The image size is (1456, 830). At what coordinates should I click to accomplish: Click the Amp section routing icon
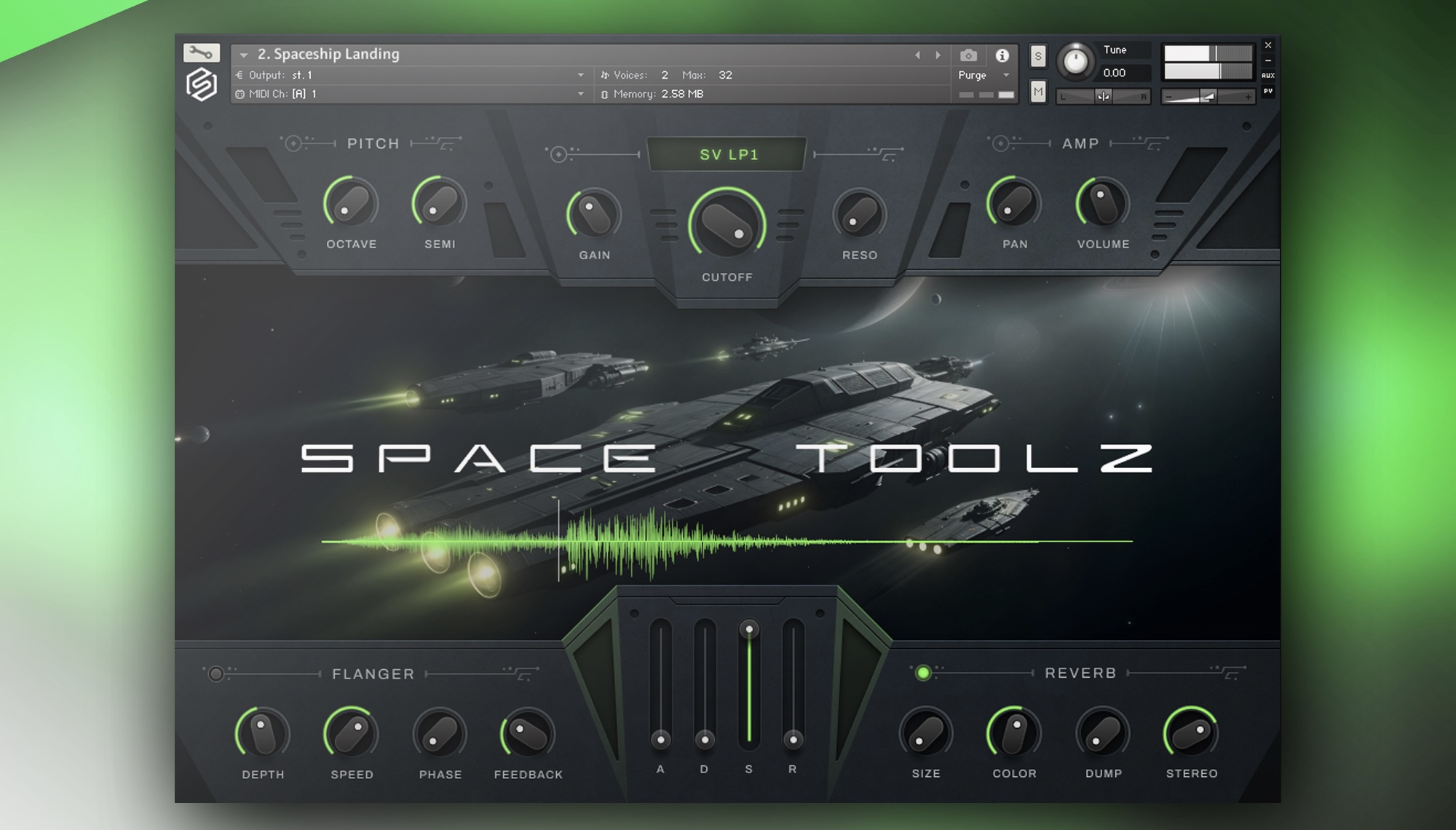tap(1140, 143)
